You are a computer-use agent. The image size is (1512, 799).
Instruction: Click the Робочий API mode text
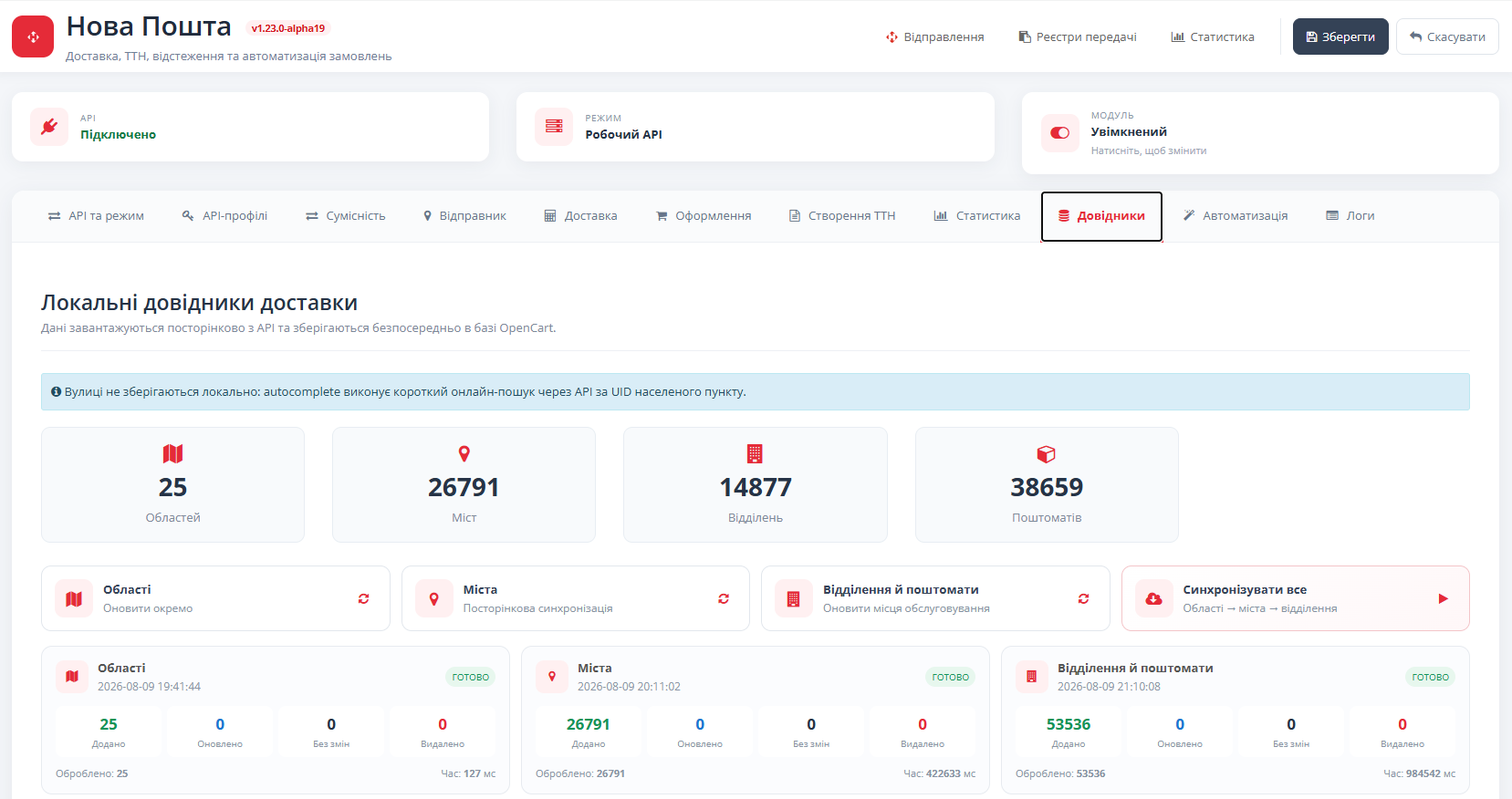point(624,134)
